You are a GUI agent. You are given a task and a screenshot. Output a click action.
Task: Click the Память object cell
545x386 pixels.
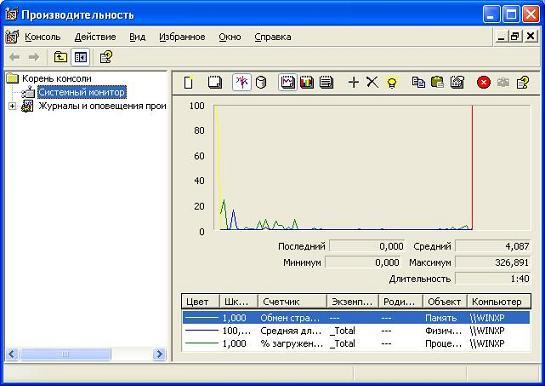pos(441,318)
